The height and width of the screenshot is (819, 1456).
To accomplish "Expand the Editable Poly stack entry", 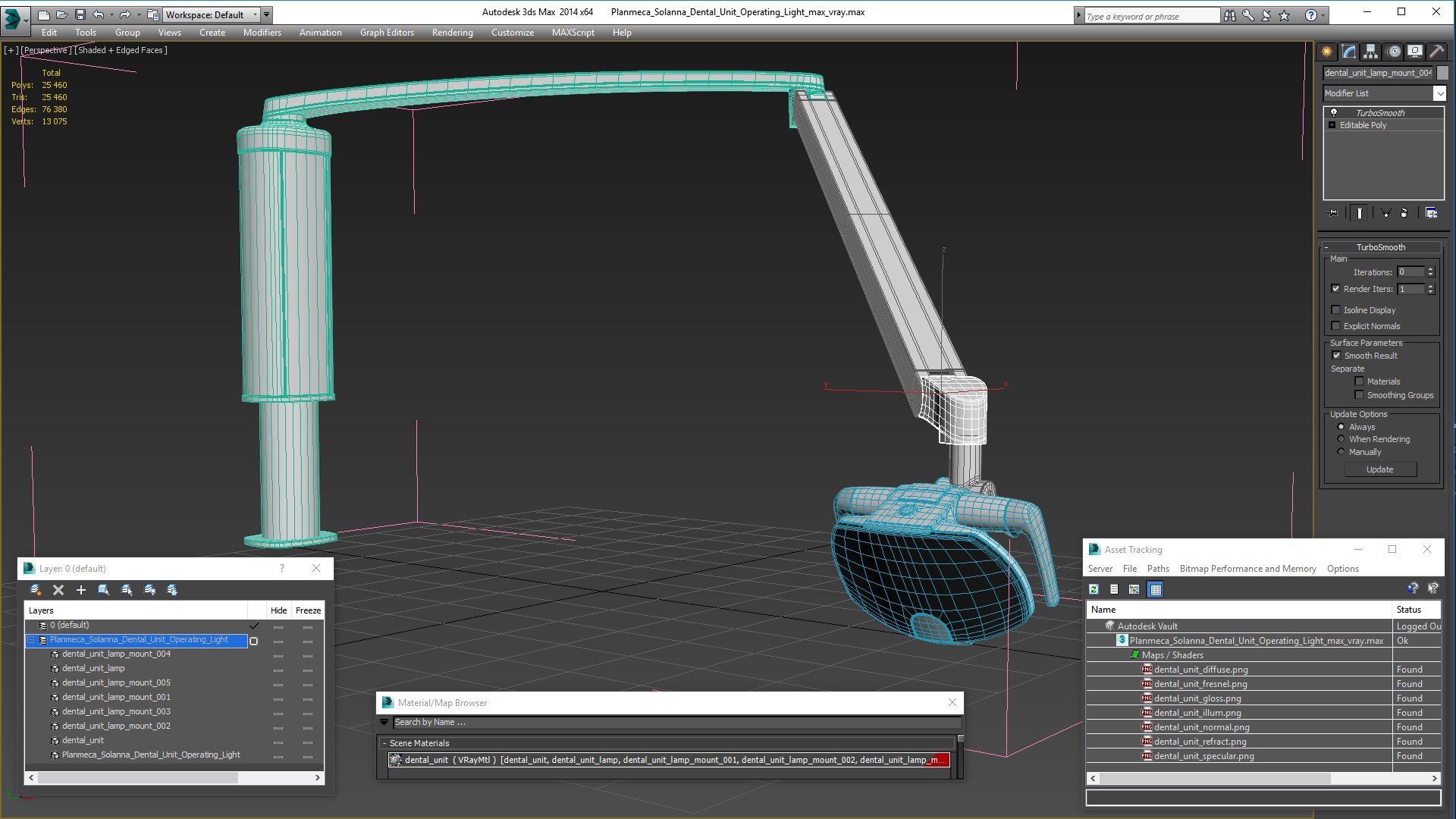I will point(1332,125).
